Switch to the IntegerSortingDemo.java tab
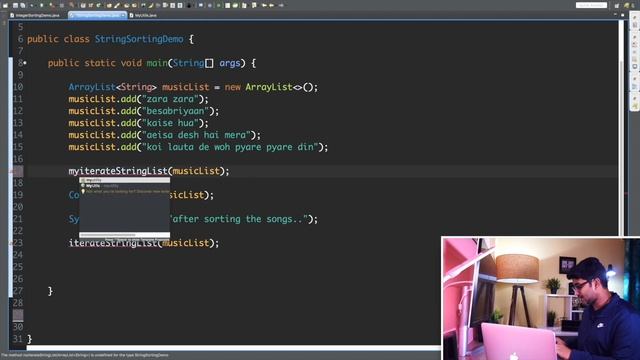Image resolution: width=640 pixels, height=360 pixels. tap(35, 15)
